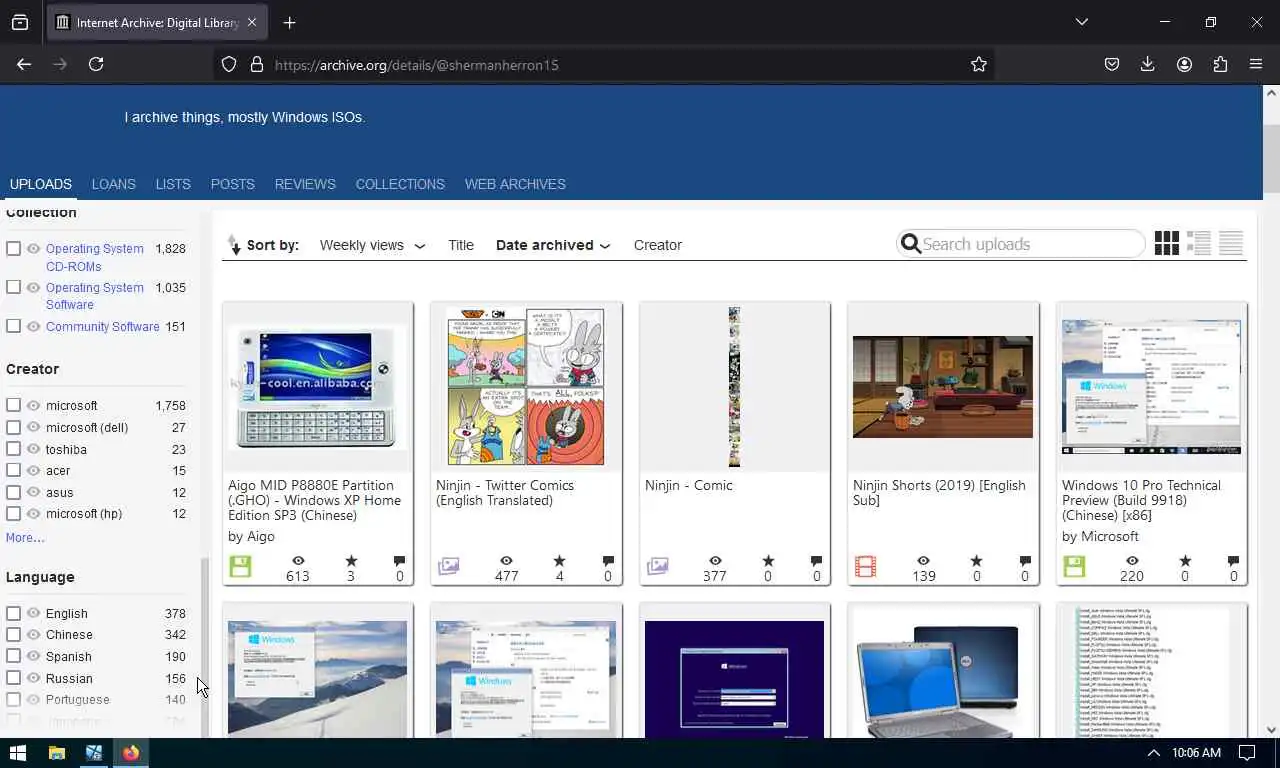Image resolution: width=1280 pixels, height=768 pixels.
Task: Check acer creator filter
Action: pos(14,470)
